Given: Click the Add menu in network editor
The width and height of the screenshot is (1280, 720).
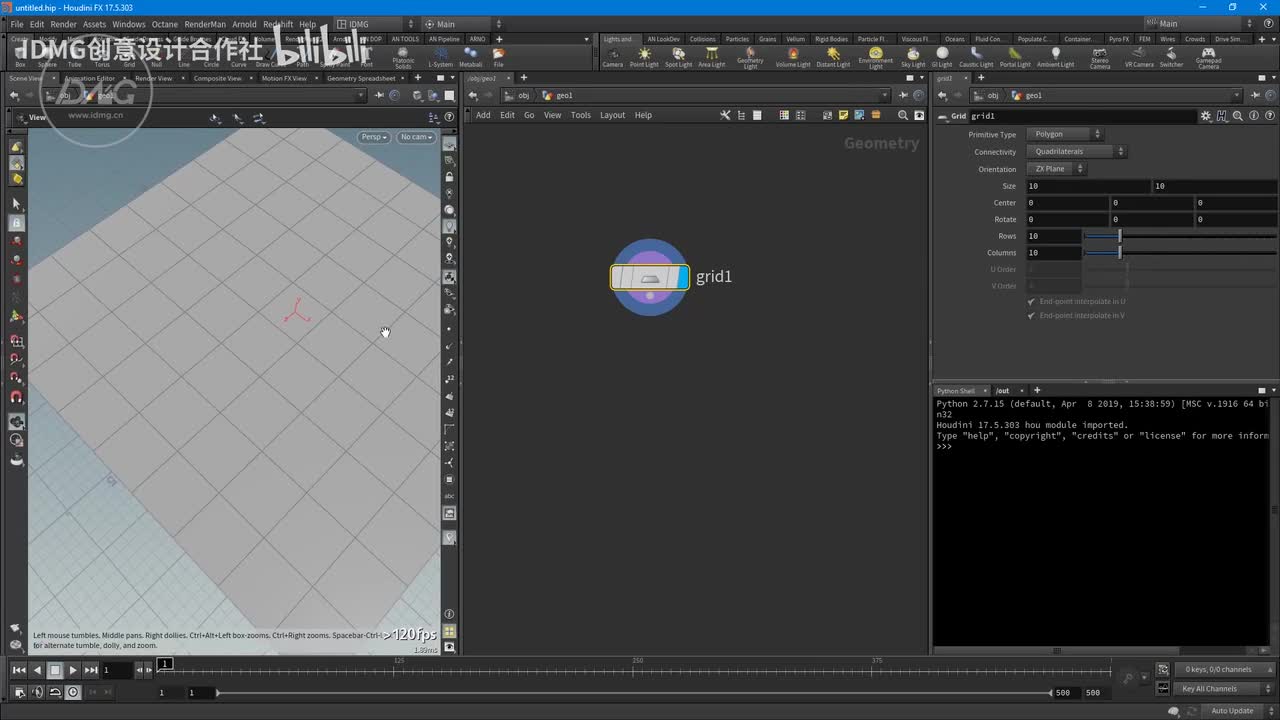Looking at the screenshot, I should (483, 115).
